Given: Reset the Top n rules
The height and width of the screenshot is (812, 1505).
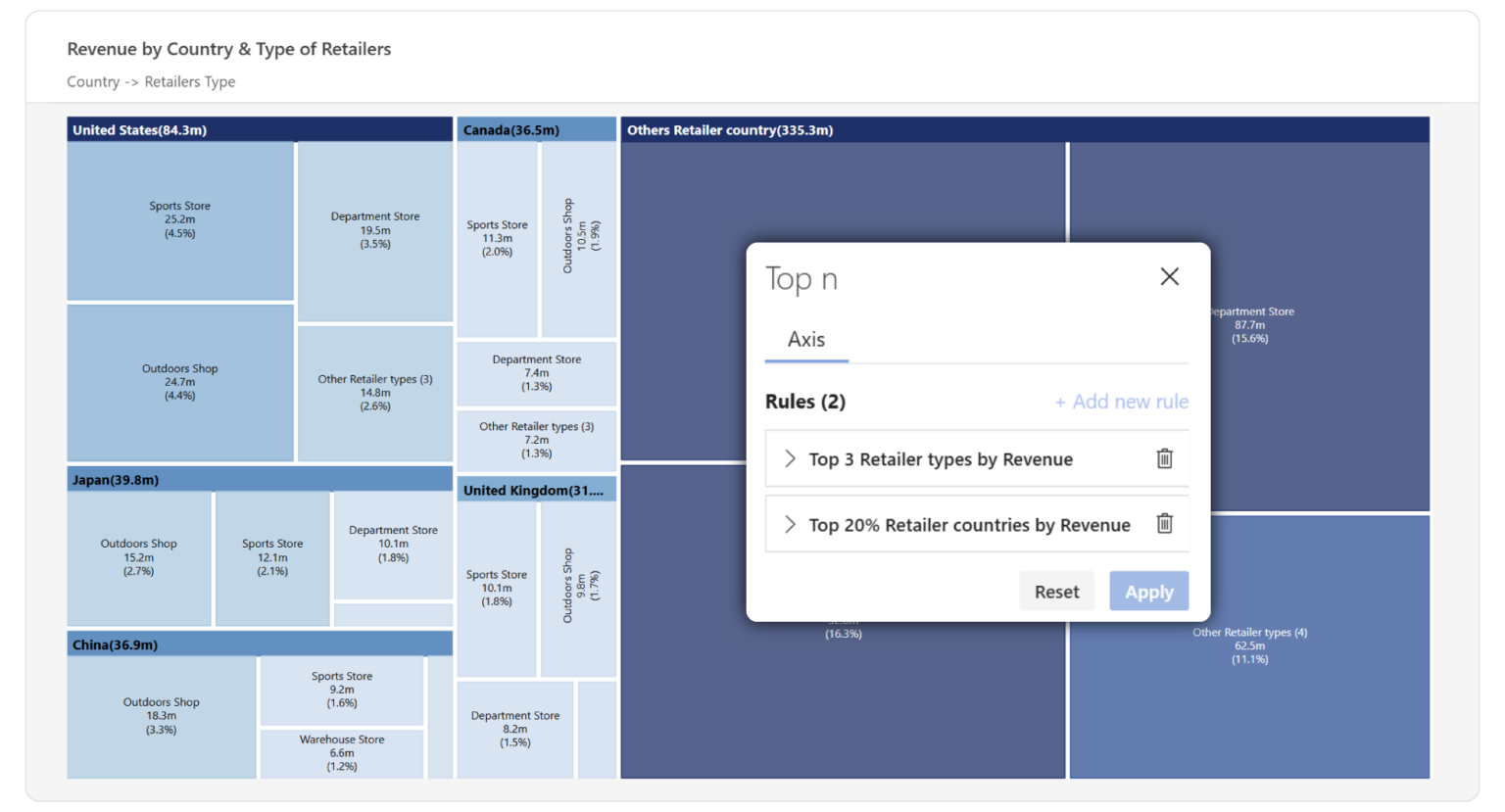Looking at the screenshot, I should tap(1056, 591).
